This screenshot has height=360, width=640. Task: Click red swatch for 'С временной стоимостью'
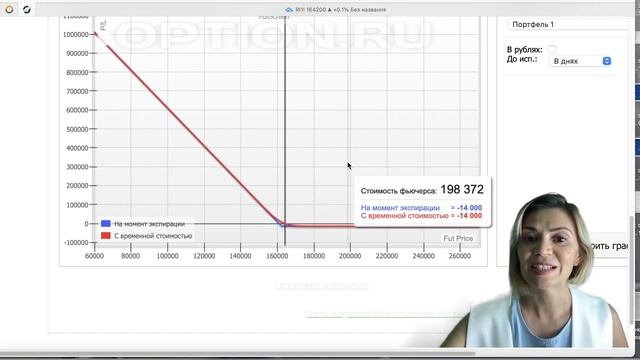pos(106,236)
